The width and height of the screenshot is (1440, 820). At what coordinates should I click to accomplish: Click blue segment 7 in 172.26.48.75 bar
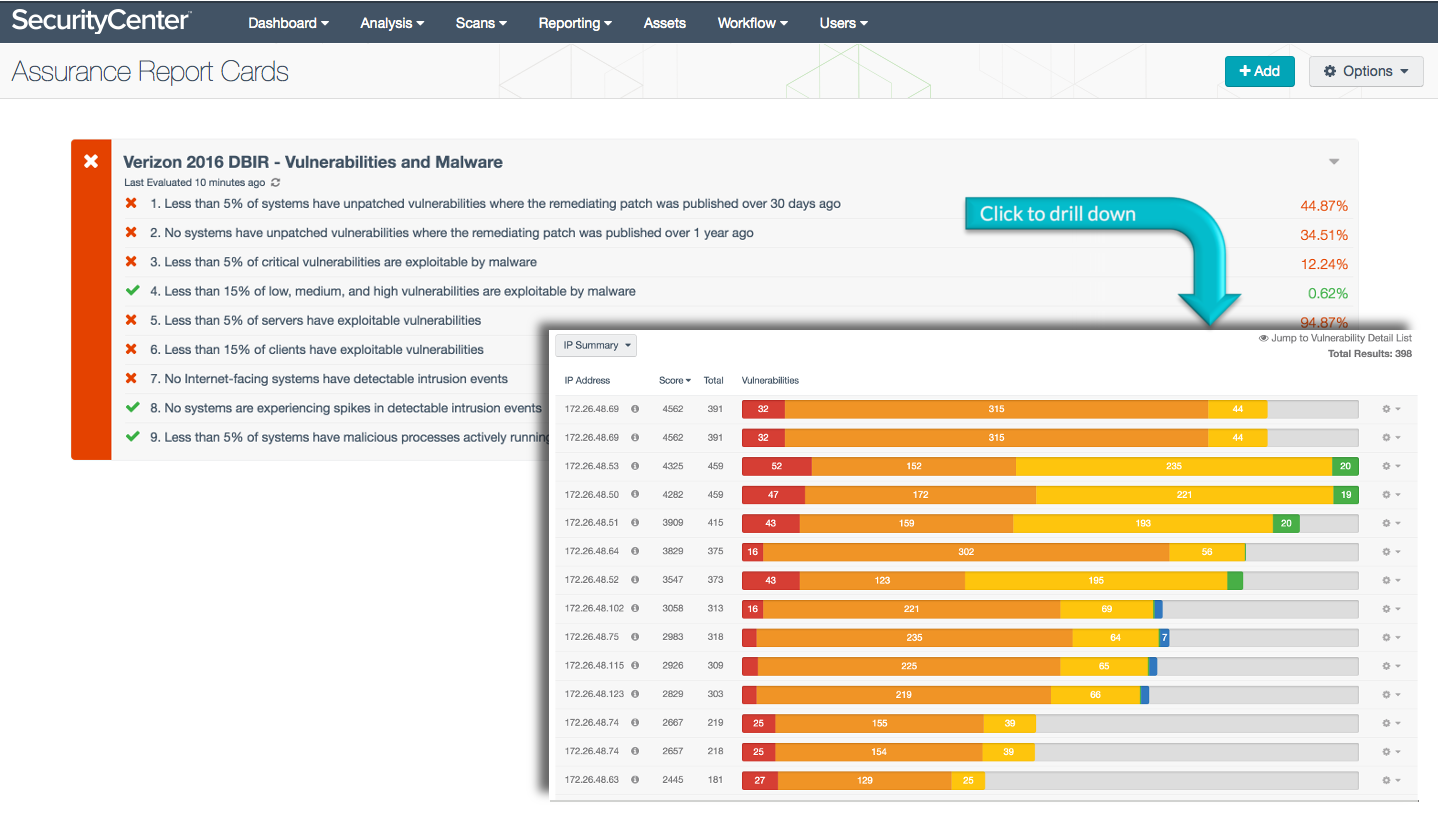(x=1164, y=637)
